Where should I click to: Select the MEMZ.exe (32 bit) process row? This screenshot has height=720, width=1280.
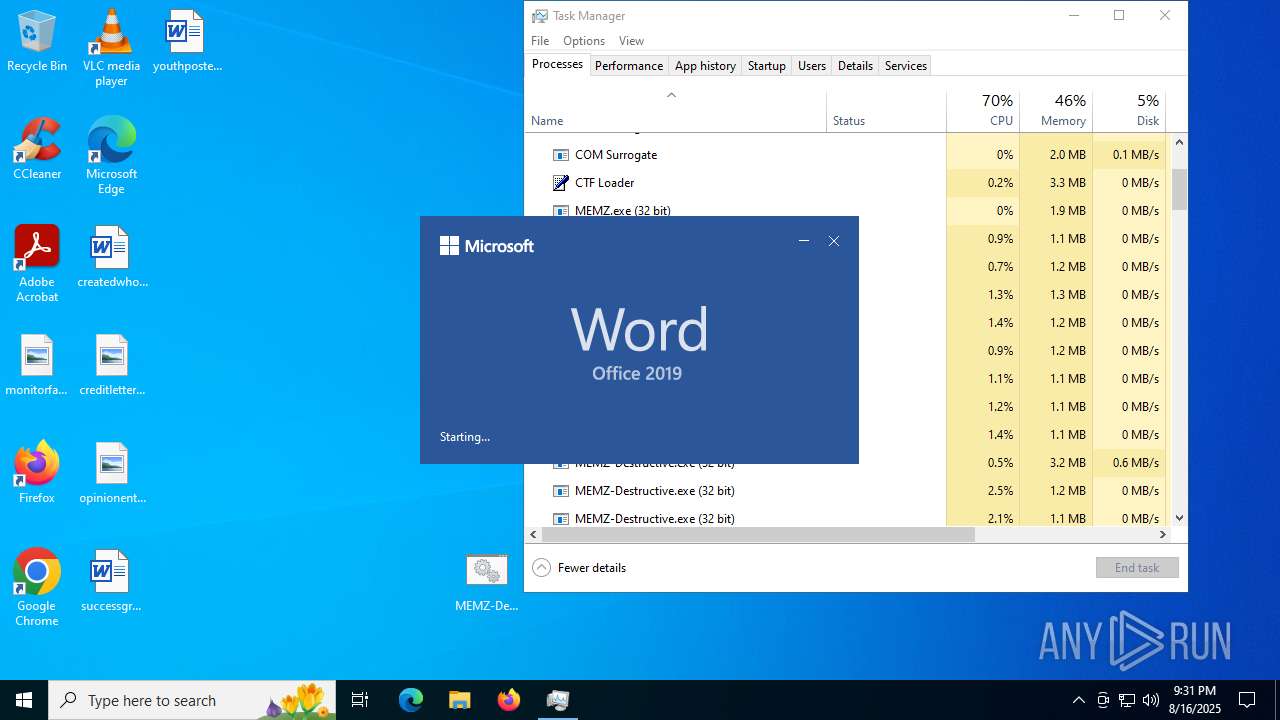coord(847,209)
